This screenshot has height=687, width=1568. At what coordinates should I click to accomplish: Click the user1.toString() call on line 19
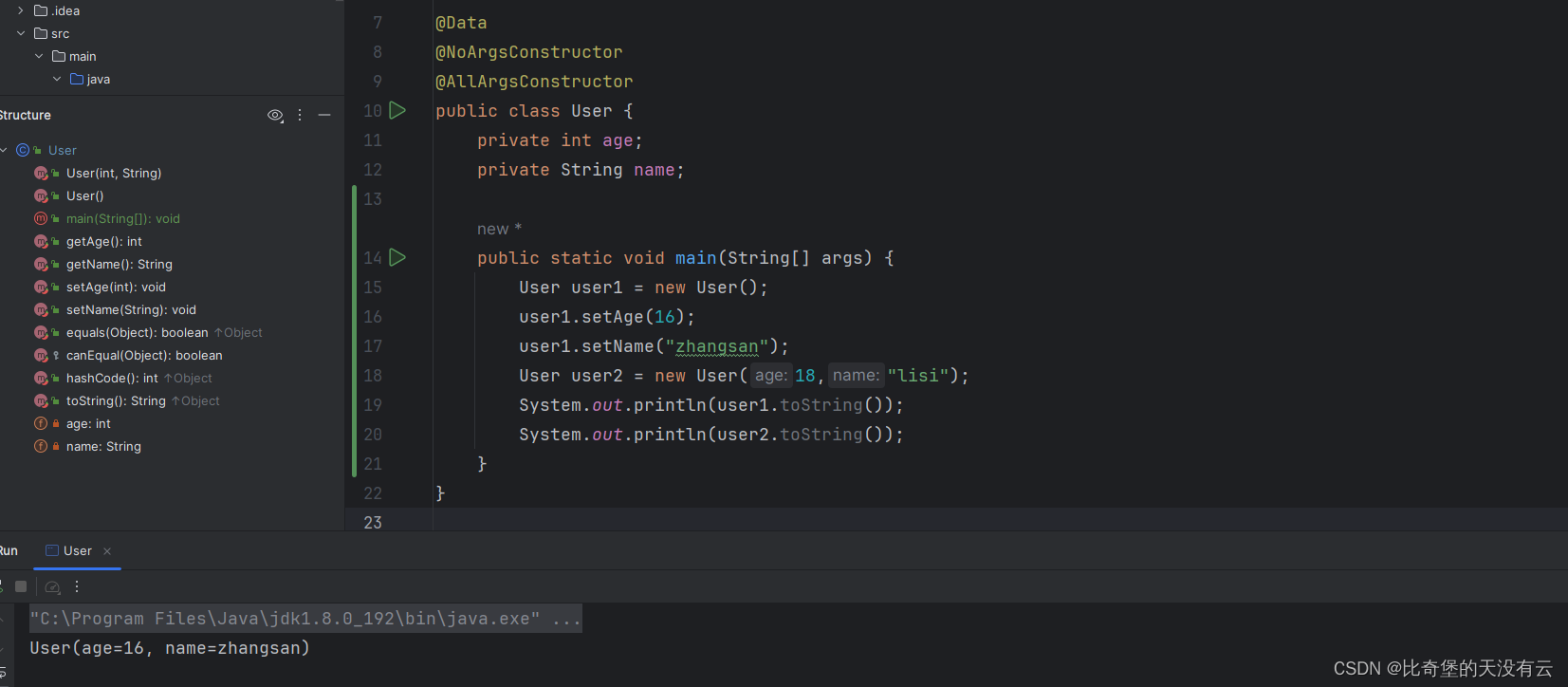(800, 405)
